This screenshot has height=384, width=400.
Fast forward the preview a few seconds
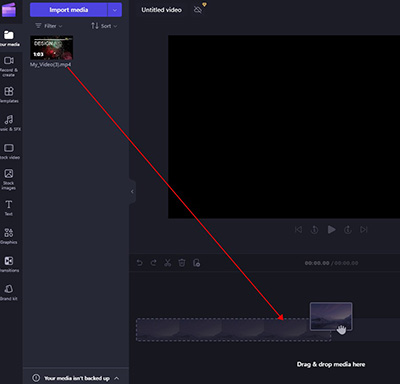[348, 230]
